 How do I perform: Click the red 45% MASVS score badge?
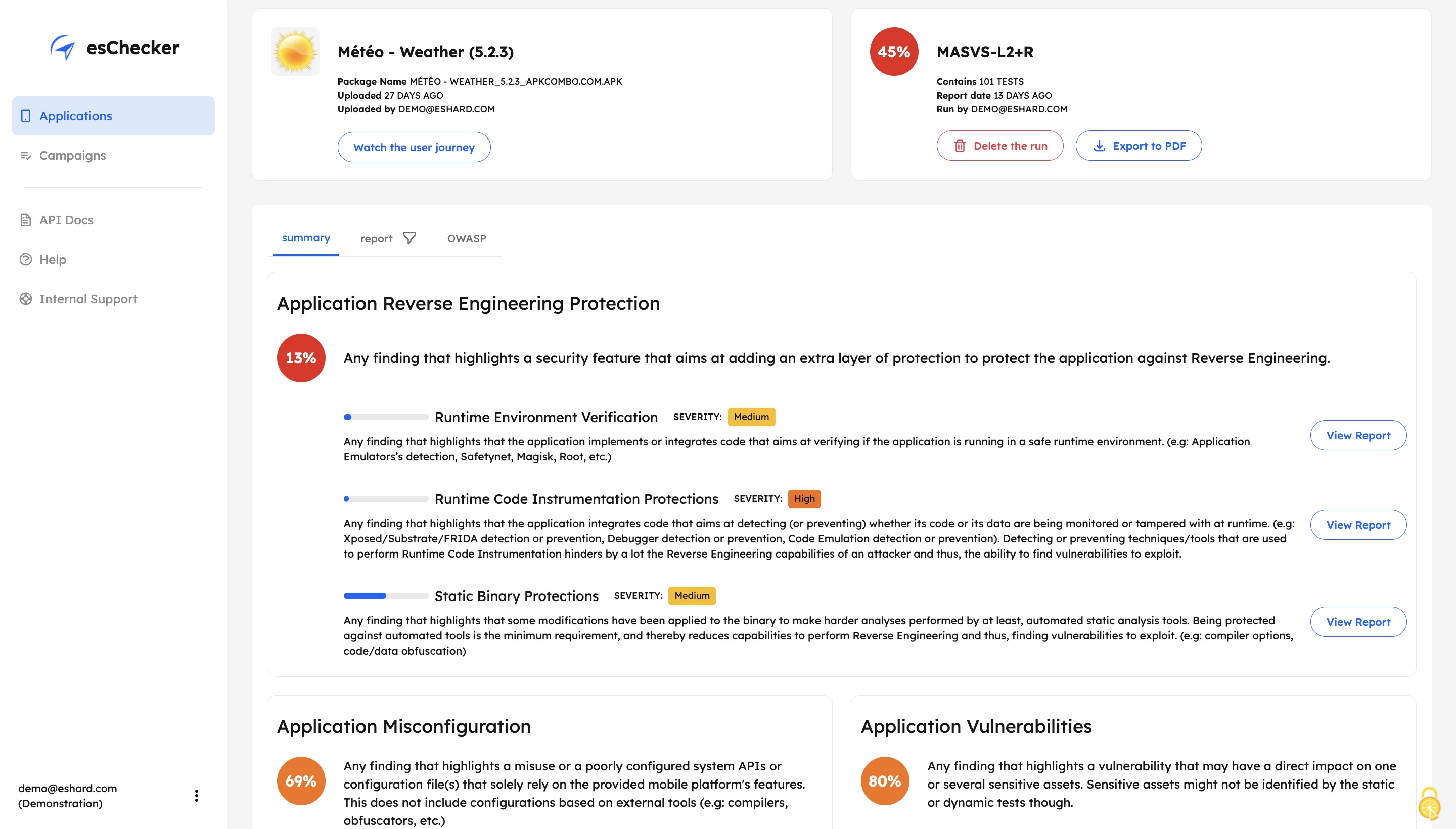[x=894, y=52]
